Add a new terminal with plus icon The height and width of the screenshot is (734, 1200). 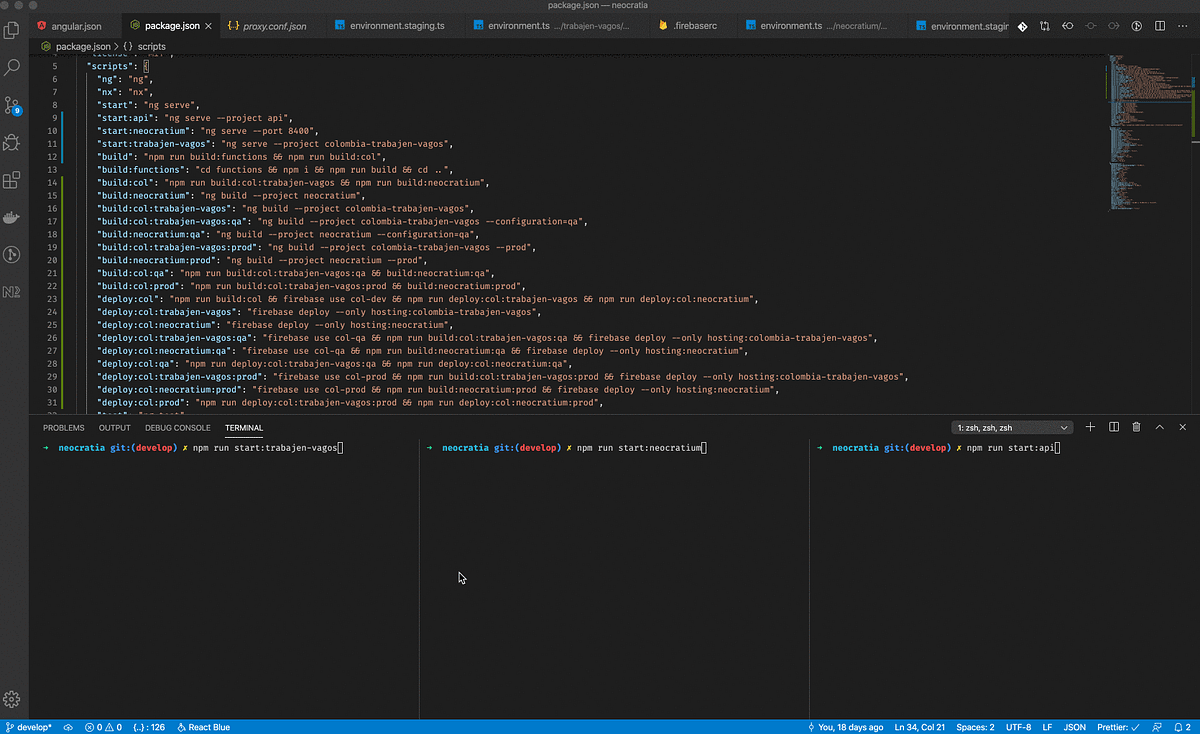tap(1091, 427)
